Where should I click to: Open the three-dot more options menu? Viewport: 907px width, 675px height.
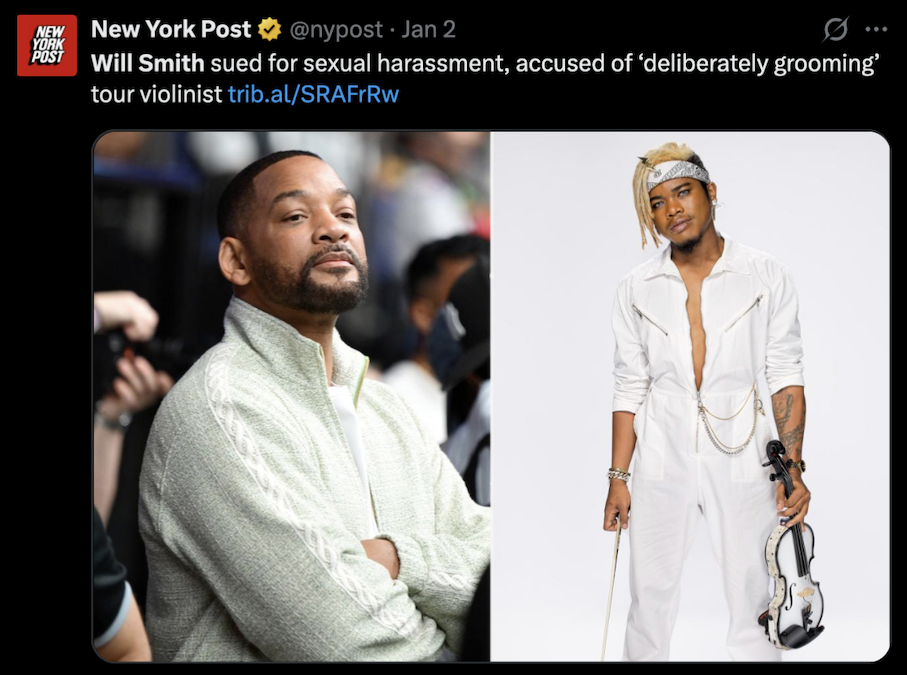[876, 29]
